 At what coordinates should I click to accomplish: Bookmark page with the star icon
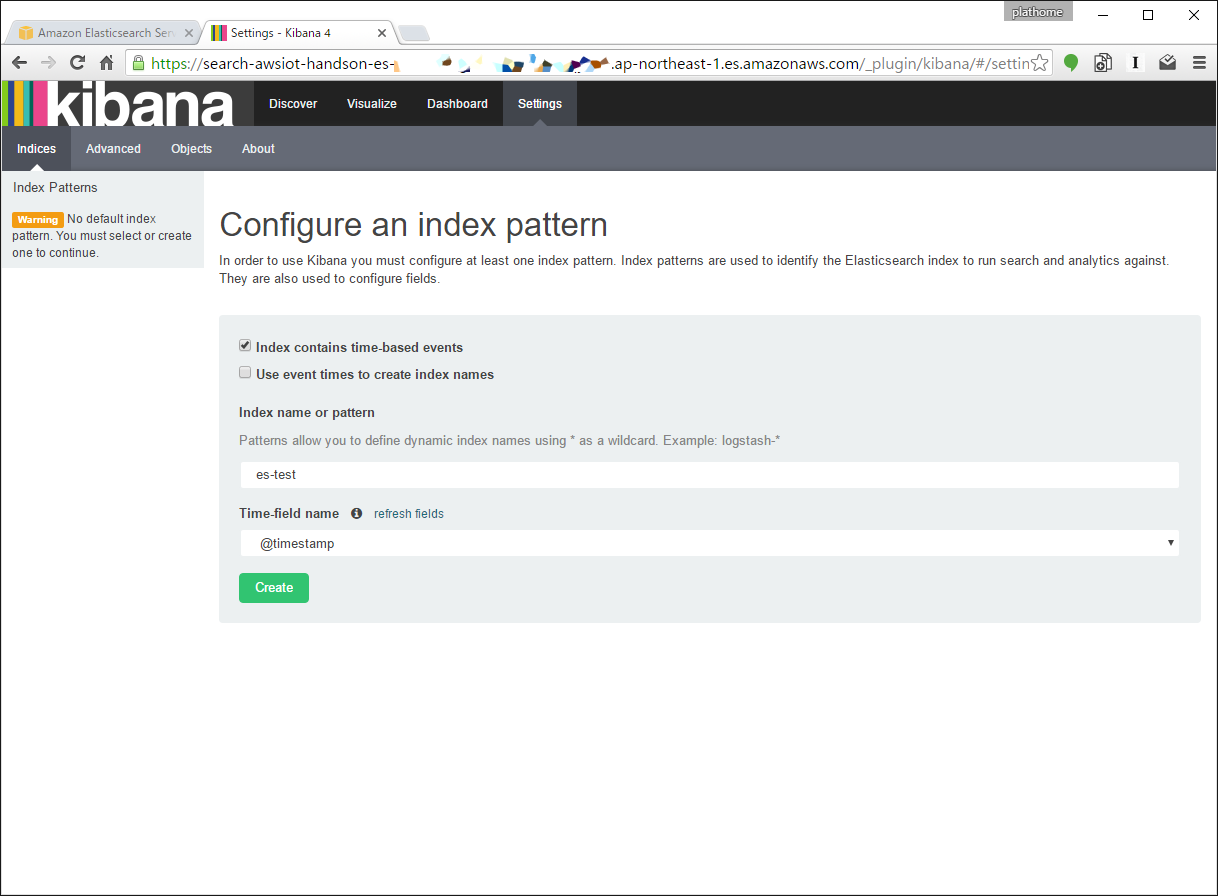(x=1040, y=63)
